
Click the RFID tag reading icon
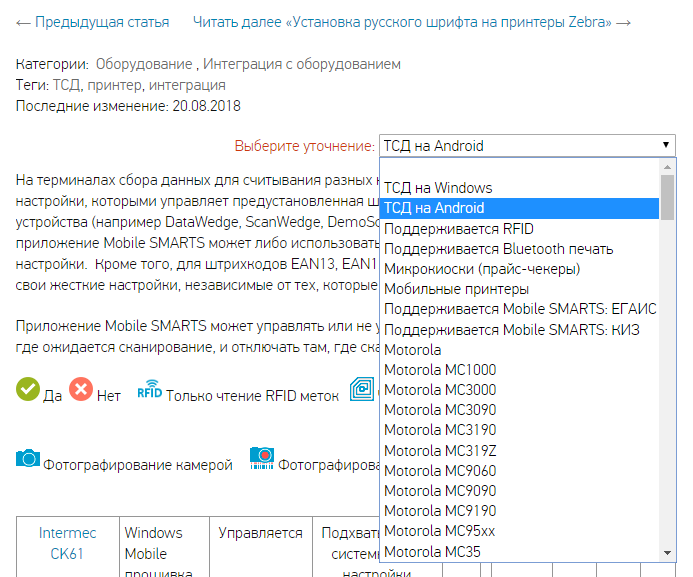pyautogui.click(x=149, y=389)
